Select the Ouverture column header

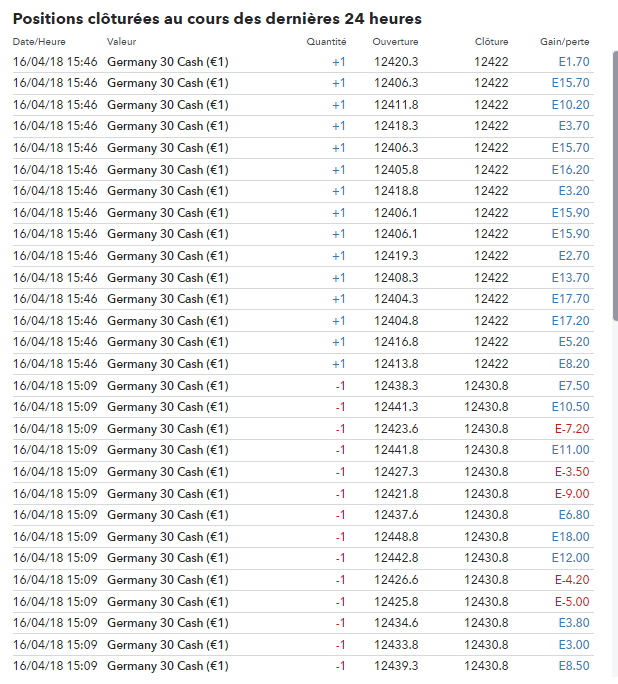395,42
